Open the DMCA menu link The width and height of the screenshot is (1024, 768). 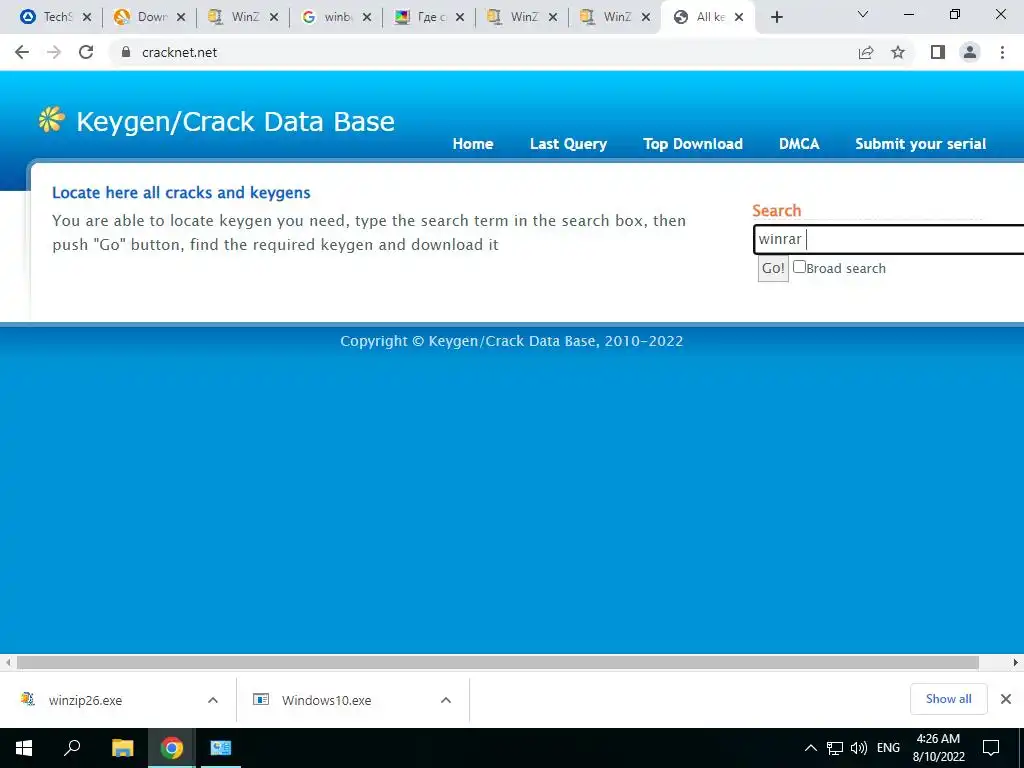click(799, 144)
